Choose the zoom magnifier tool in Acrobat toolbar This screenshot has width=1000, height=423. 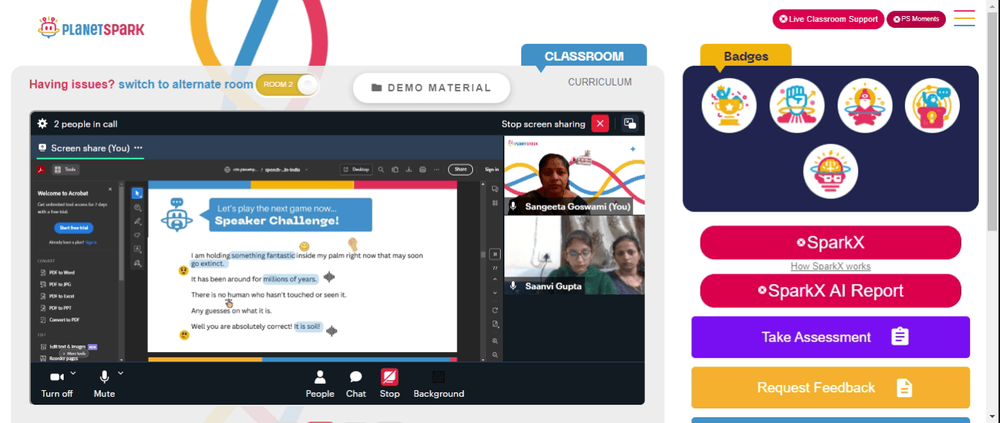(x=137, y=207)
